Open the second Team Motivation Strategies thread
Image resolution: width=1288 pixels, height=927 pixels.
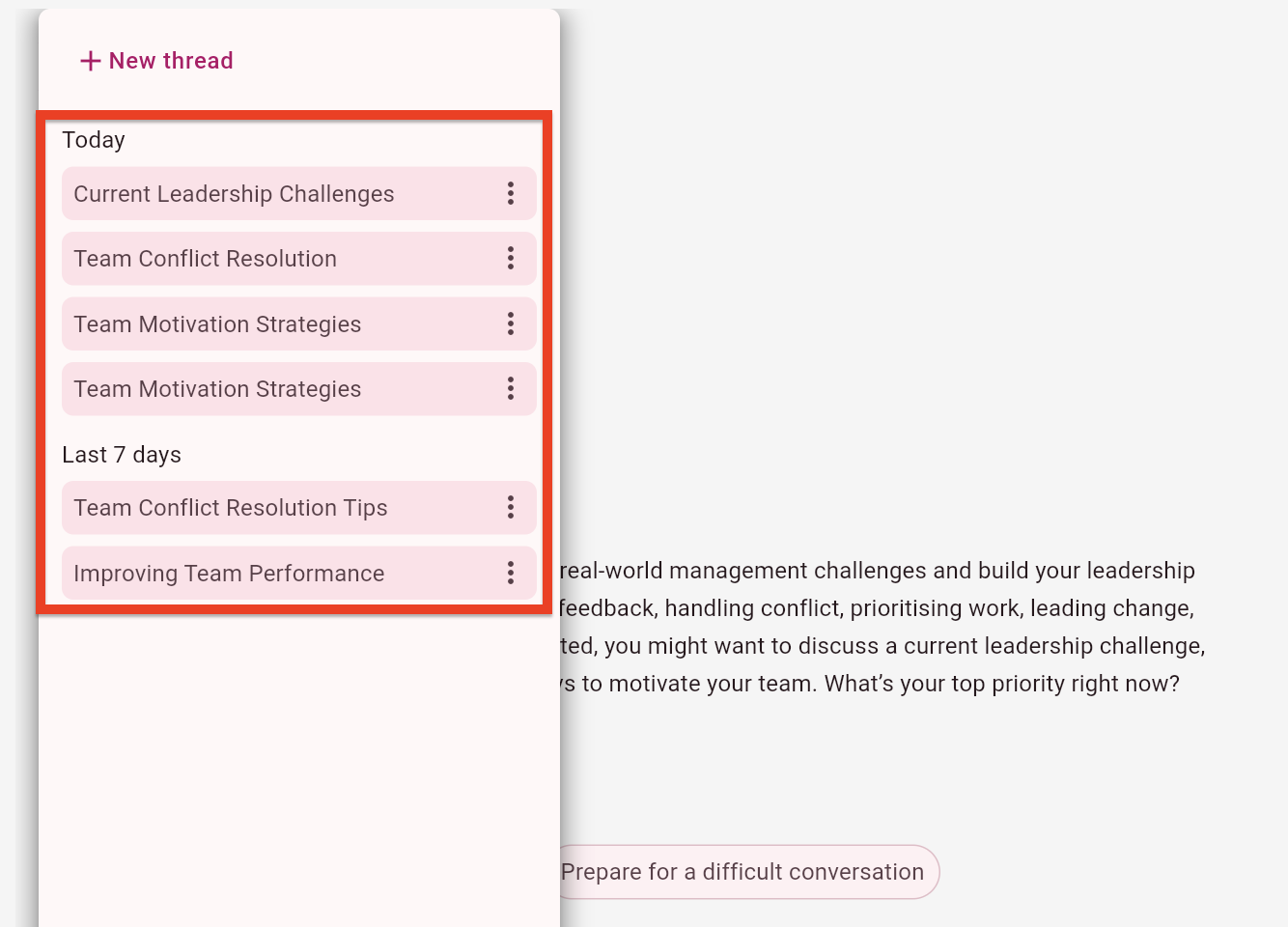[x=217, y=389]
